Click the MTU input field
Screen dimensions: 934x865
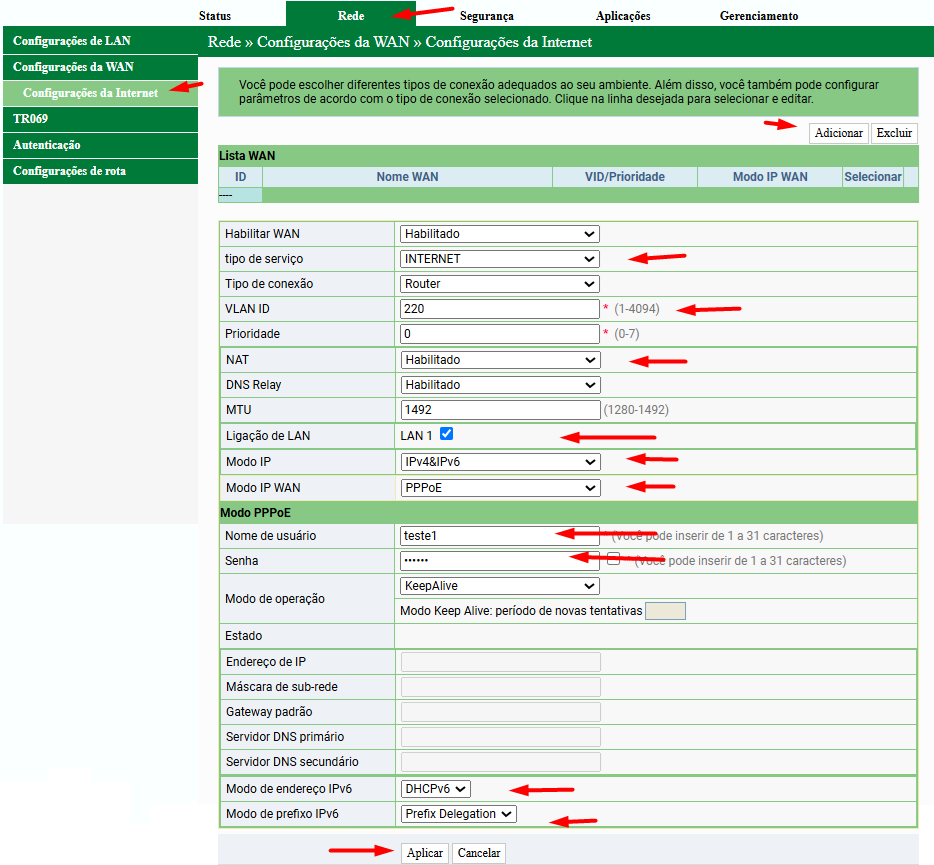(x=500, y=410)
